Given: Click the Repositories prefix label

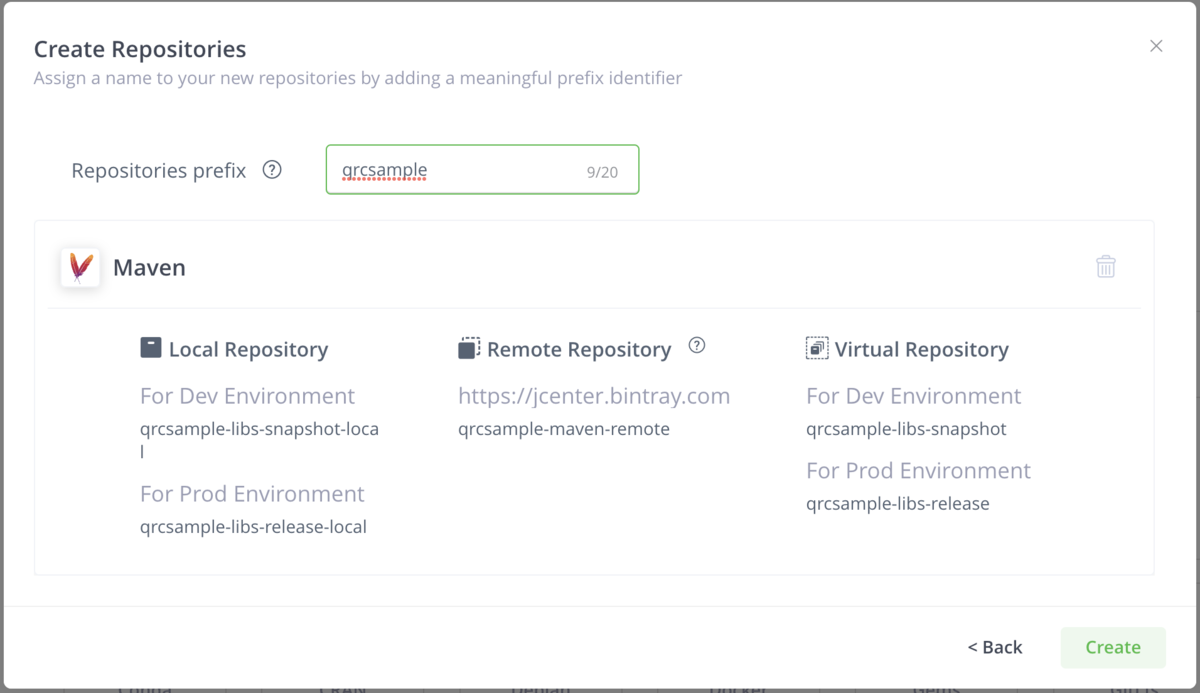Looking at the screenshot, I should point(158,171).
